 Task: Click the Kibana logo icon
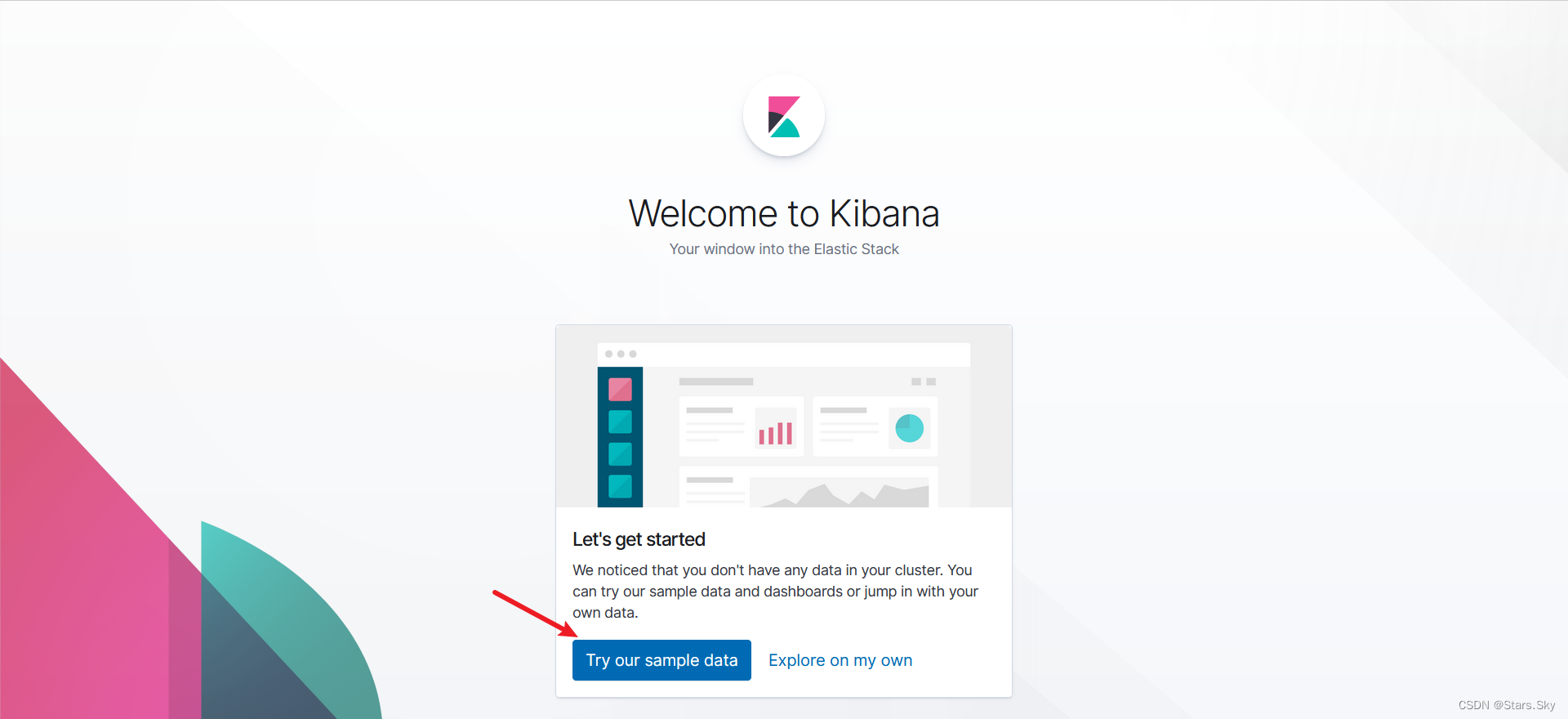(x=784, y=116)
